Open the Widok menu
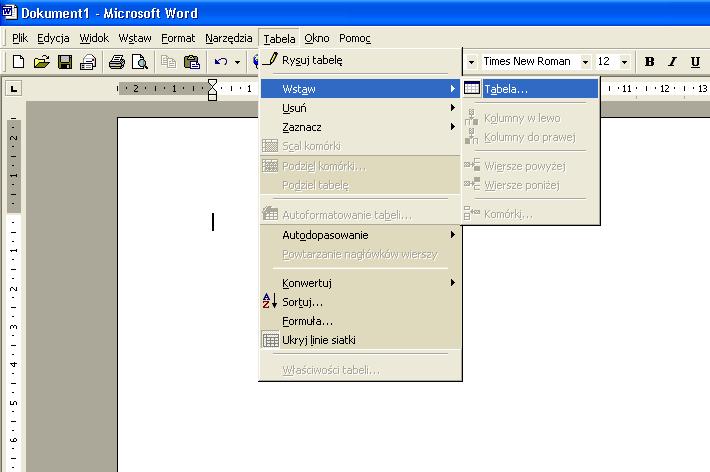 (x=94, y=38)
